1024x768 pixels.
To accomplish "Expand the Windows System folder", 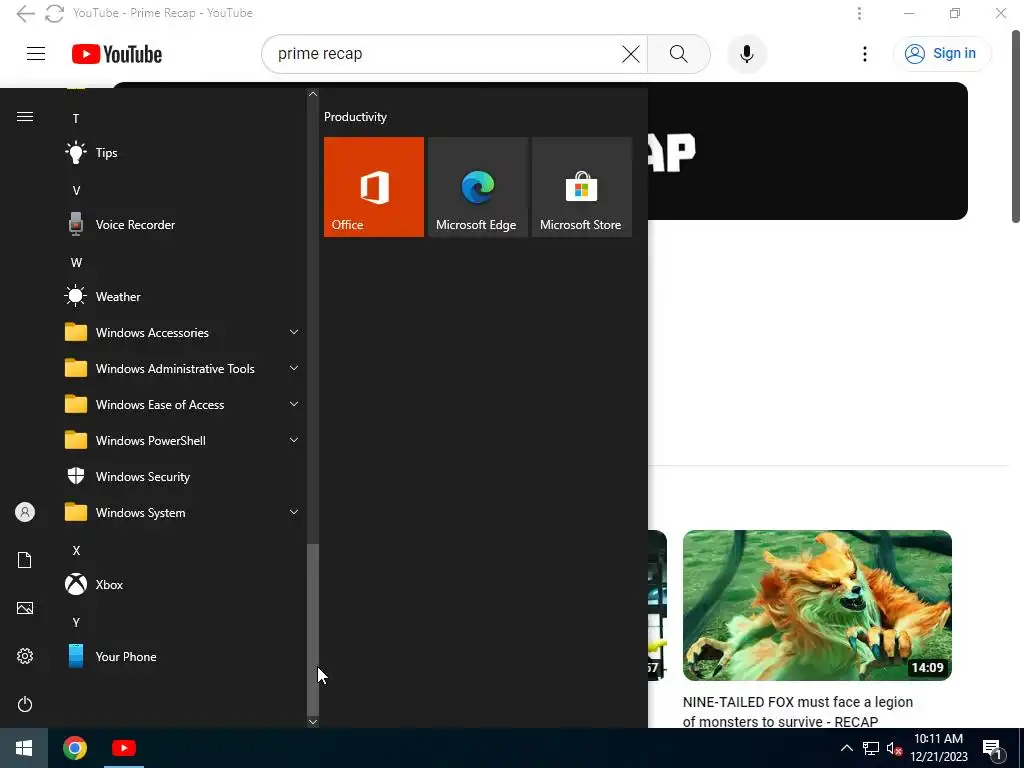I will 180,513.
